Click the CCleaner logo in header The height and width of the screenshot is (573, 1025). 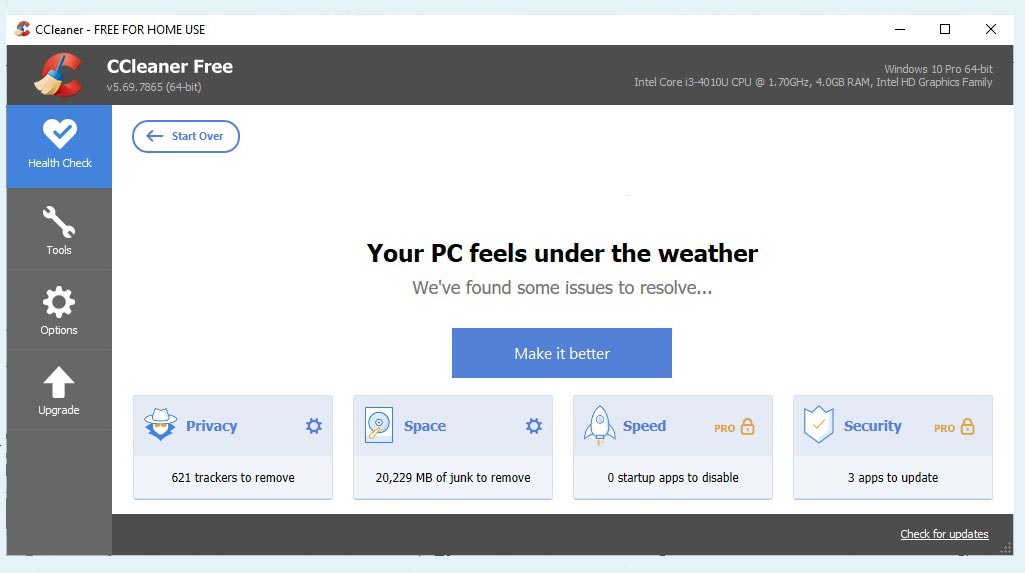[x=58, y=75]
